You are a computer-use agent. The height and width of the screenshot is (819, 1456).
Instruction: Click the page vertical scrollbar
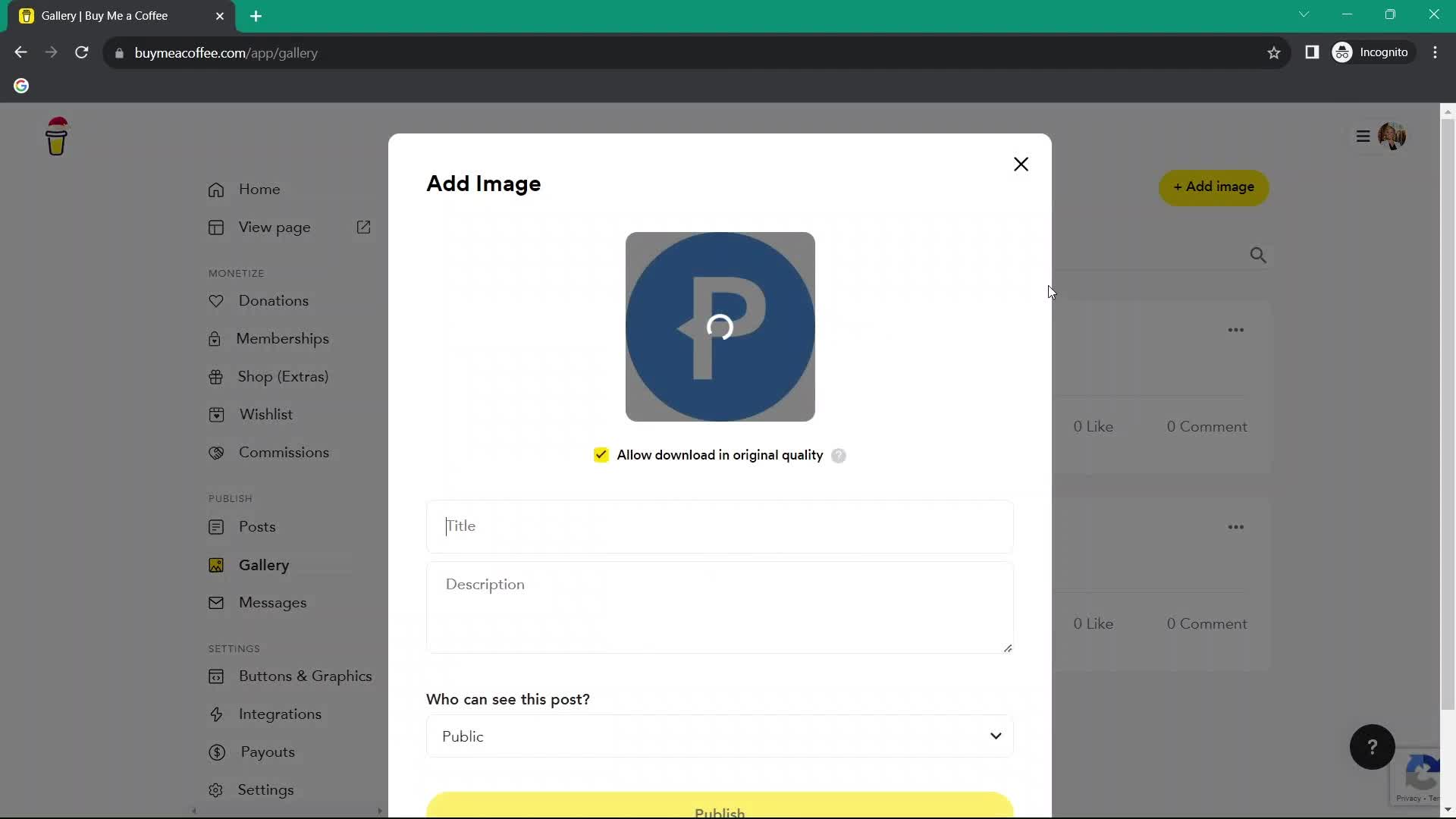coord(1448,413)
